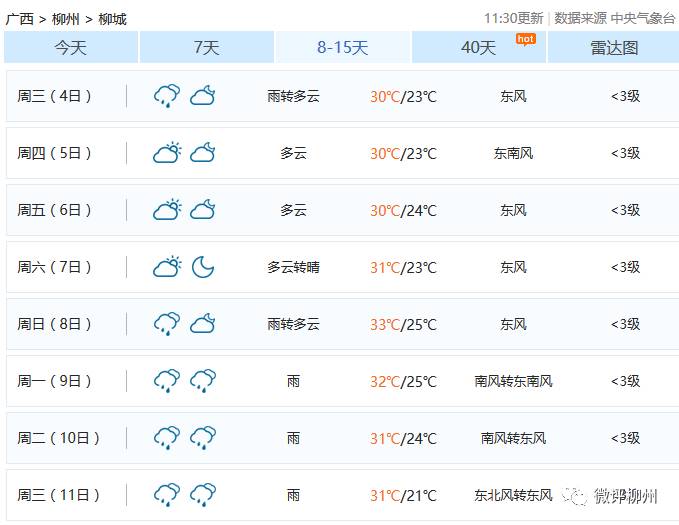
Task: Click the 周日(8日) daytime rain icon
Action: [167, 324]
